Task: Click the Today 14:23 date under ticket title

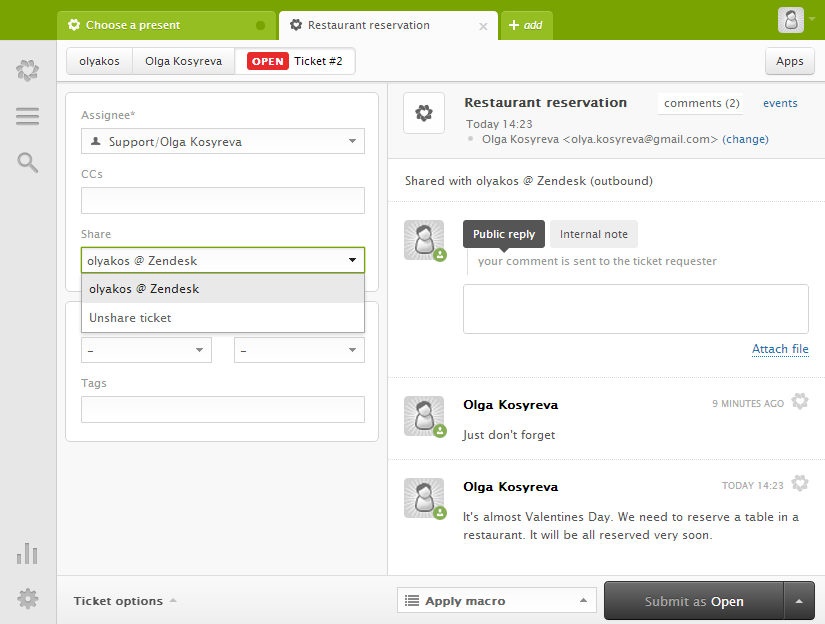Action: click(499, 124)
